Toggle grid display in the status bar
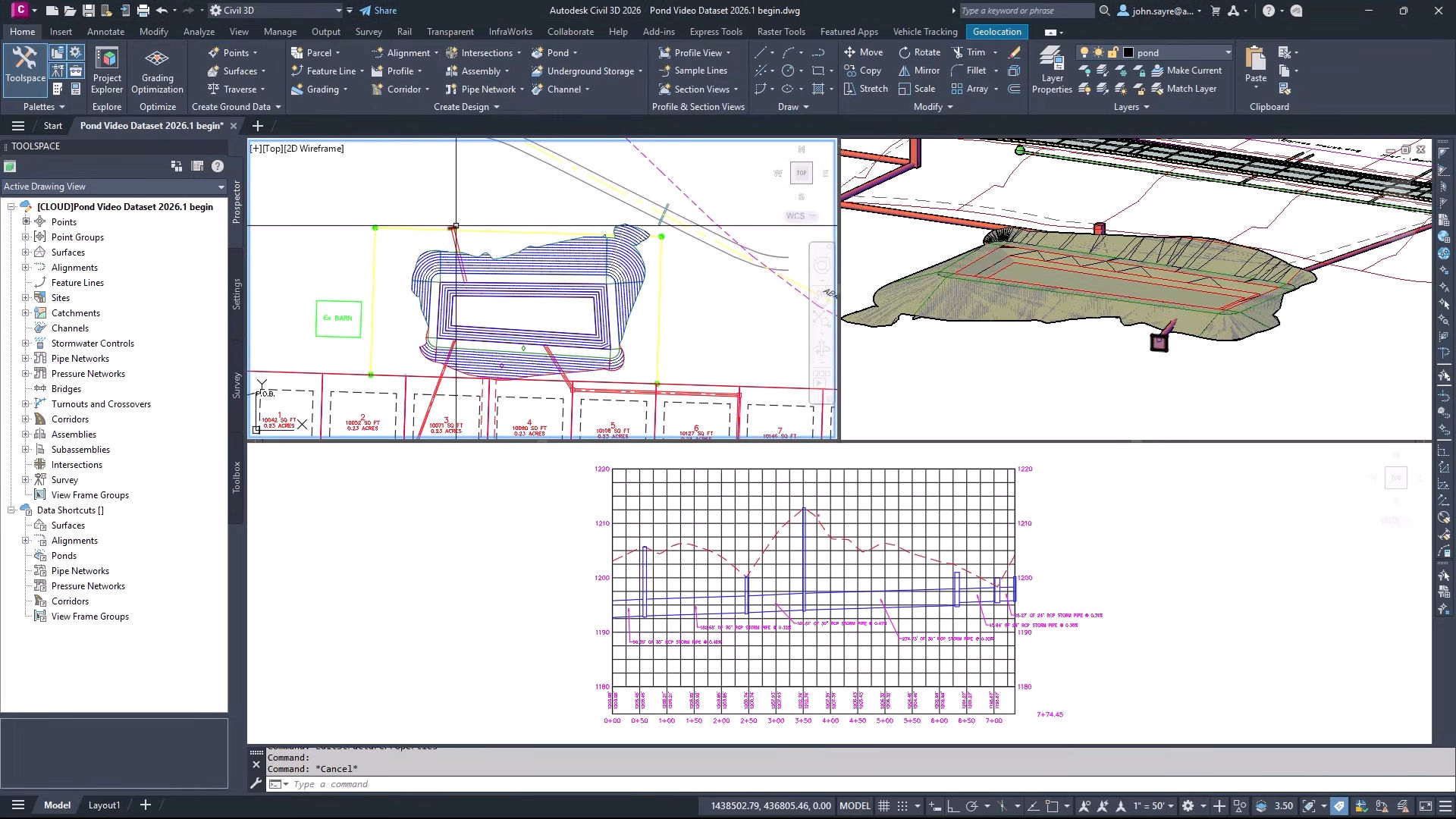This screenshot has width=1456, height=819. [x=883, y=805]
